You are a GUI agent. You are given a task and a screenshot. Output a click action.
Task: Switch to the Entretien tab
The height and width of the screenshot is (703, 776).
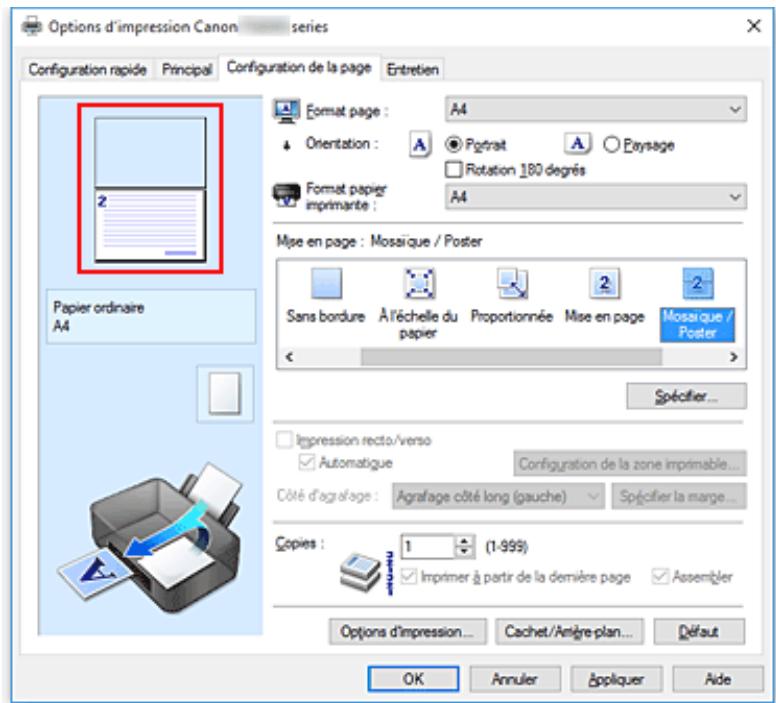tap(412, 69)
